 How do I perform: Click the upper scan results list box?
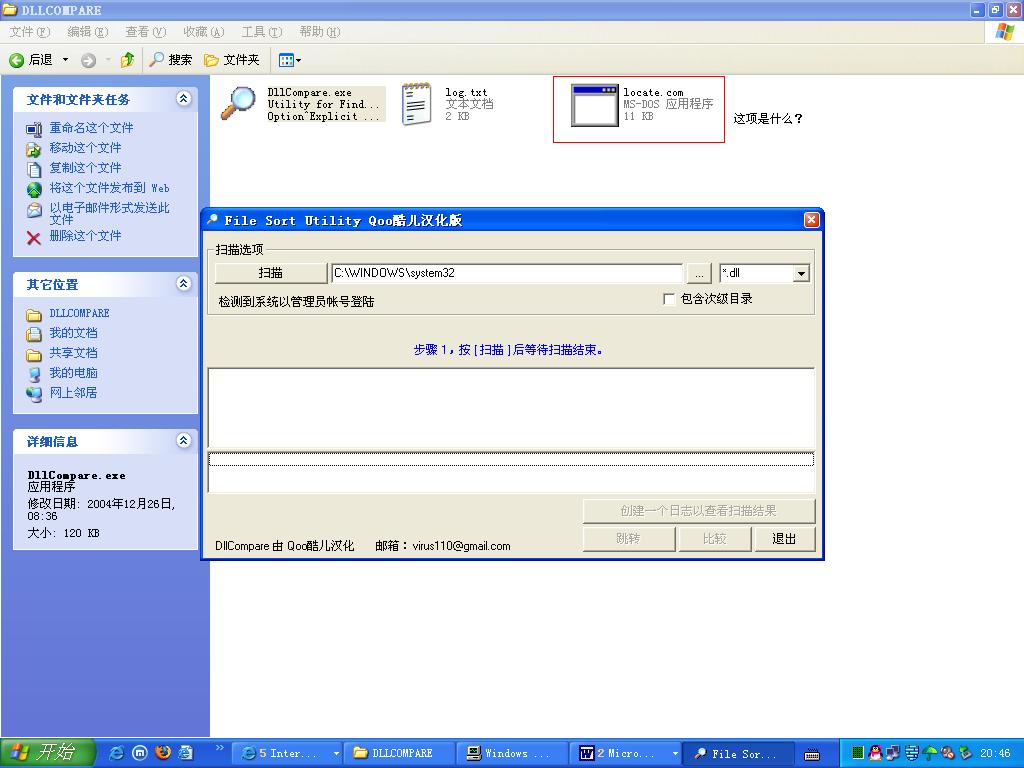511,408
